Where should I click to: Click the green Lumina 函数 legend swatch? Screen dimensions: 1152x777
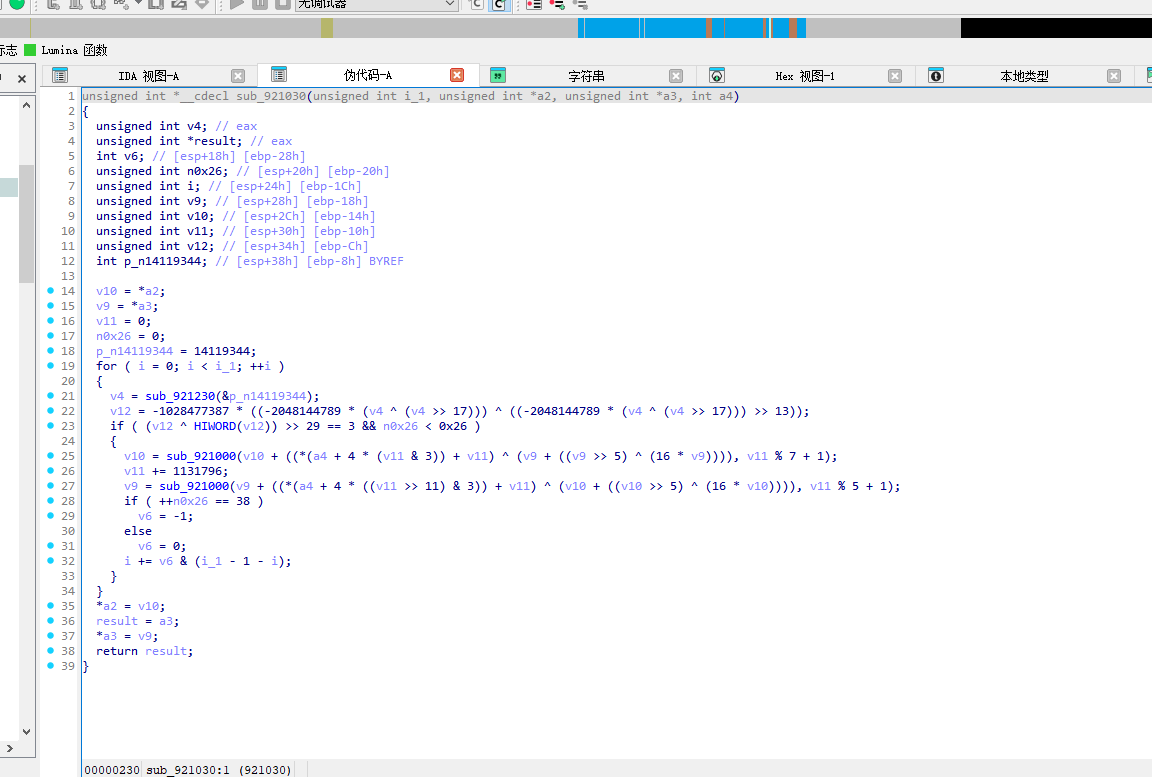tap(30, 50)
